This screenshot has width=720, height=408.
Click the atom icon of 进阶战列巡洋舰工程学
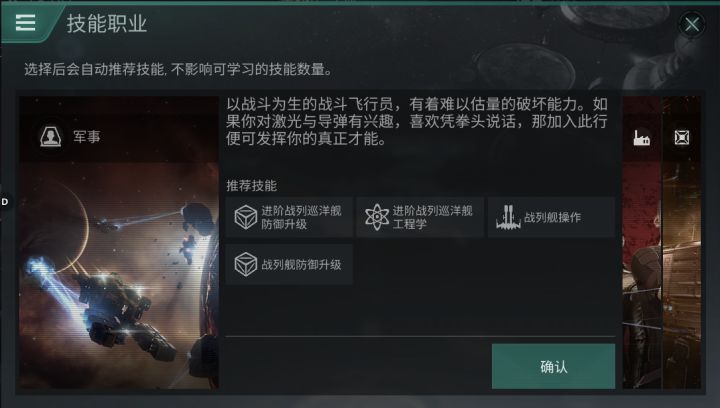[x=377, y=217]
